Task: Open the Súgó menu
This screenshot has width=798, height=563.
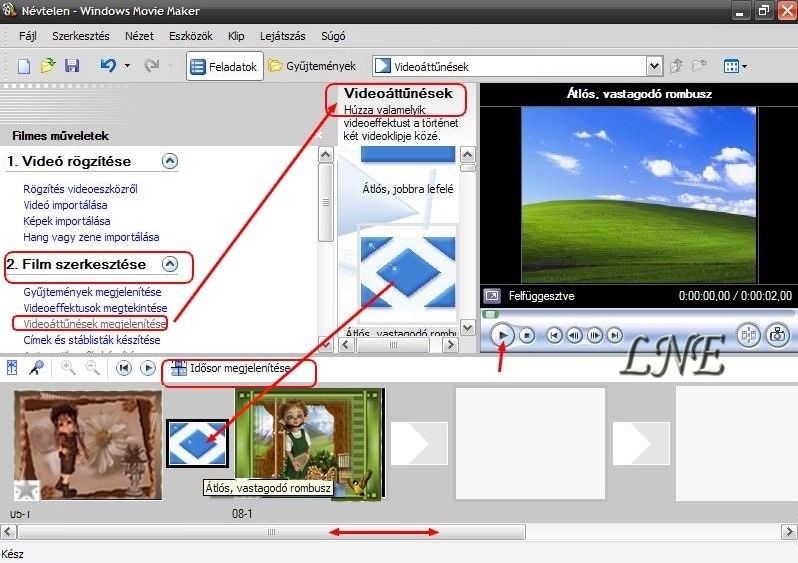Action: 333,36
